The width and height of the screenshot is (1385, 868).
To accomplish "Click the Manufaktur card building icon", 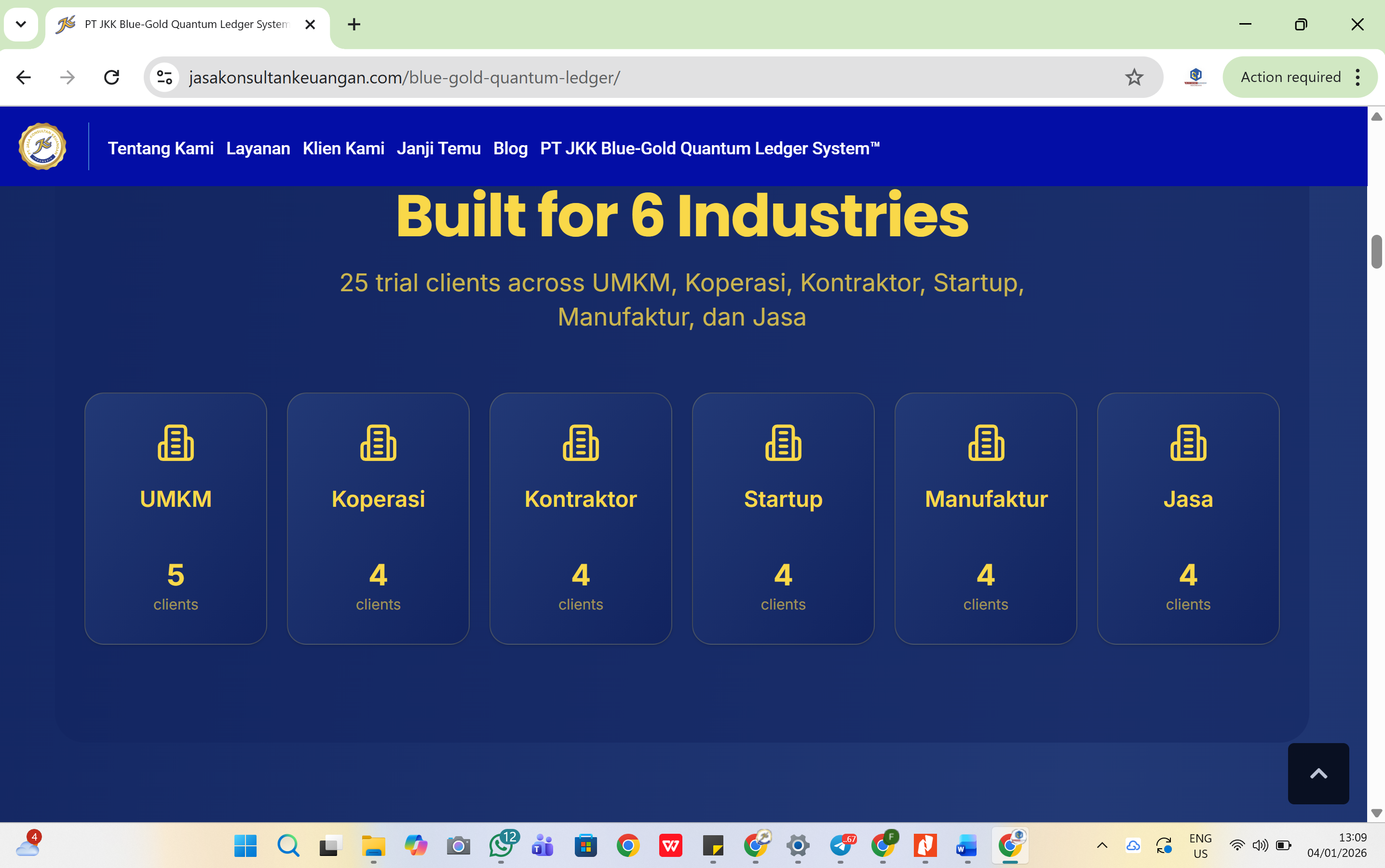I will pyautogui.click(x=986, y=443).
